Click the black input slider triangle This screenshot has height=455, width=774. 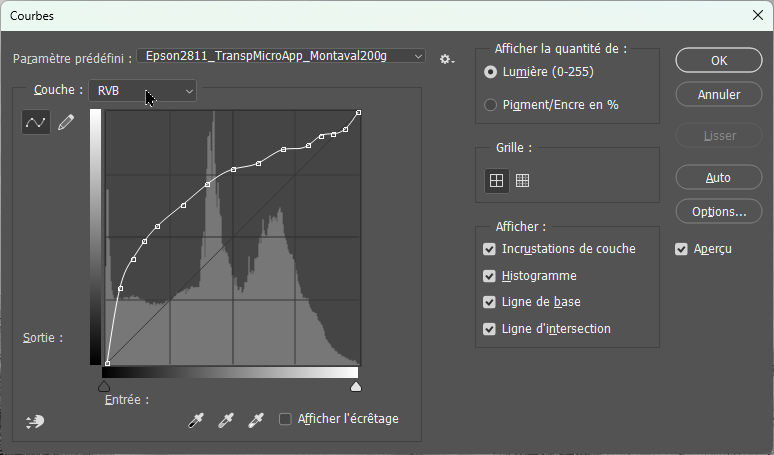(104, 386)
